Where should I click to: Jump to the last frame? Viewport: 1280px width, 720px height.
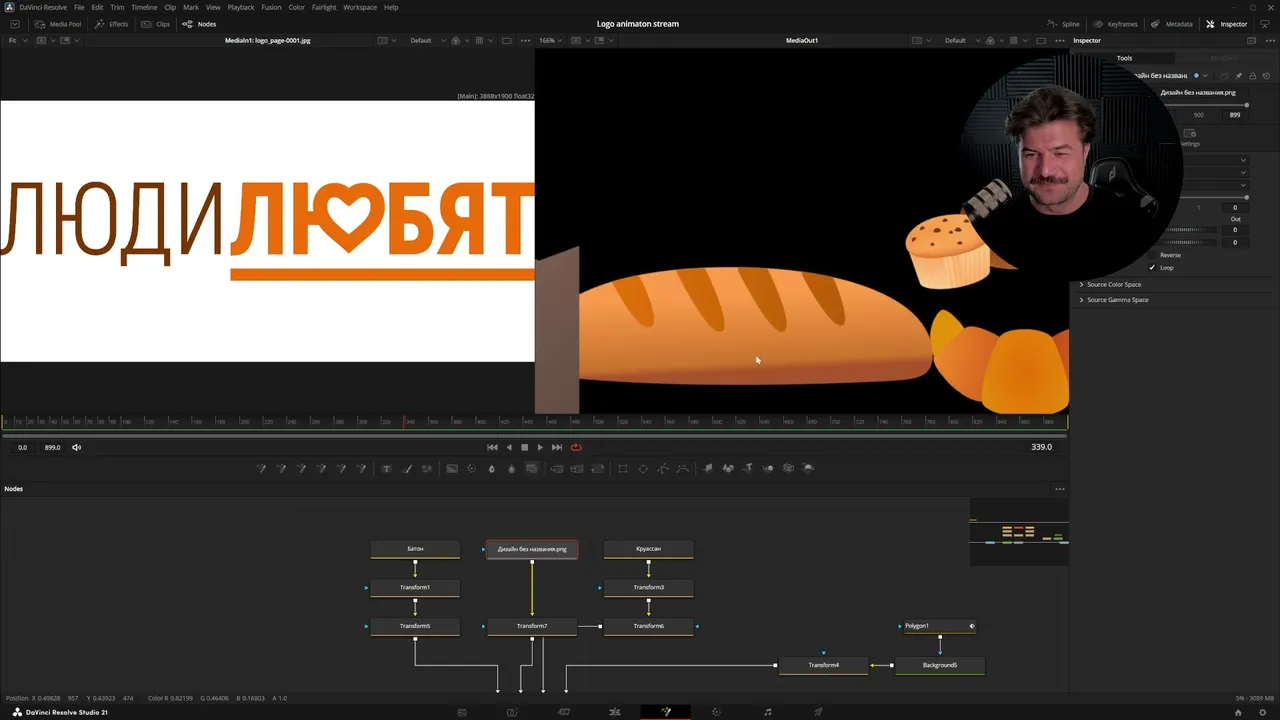557,448
